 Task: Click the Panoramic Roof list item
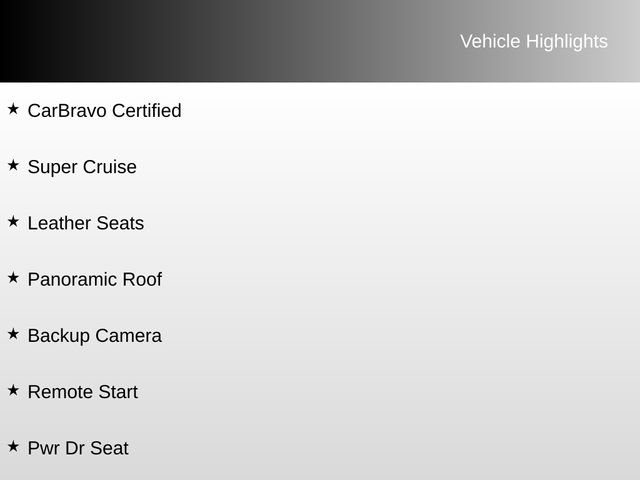point(94,280)
